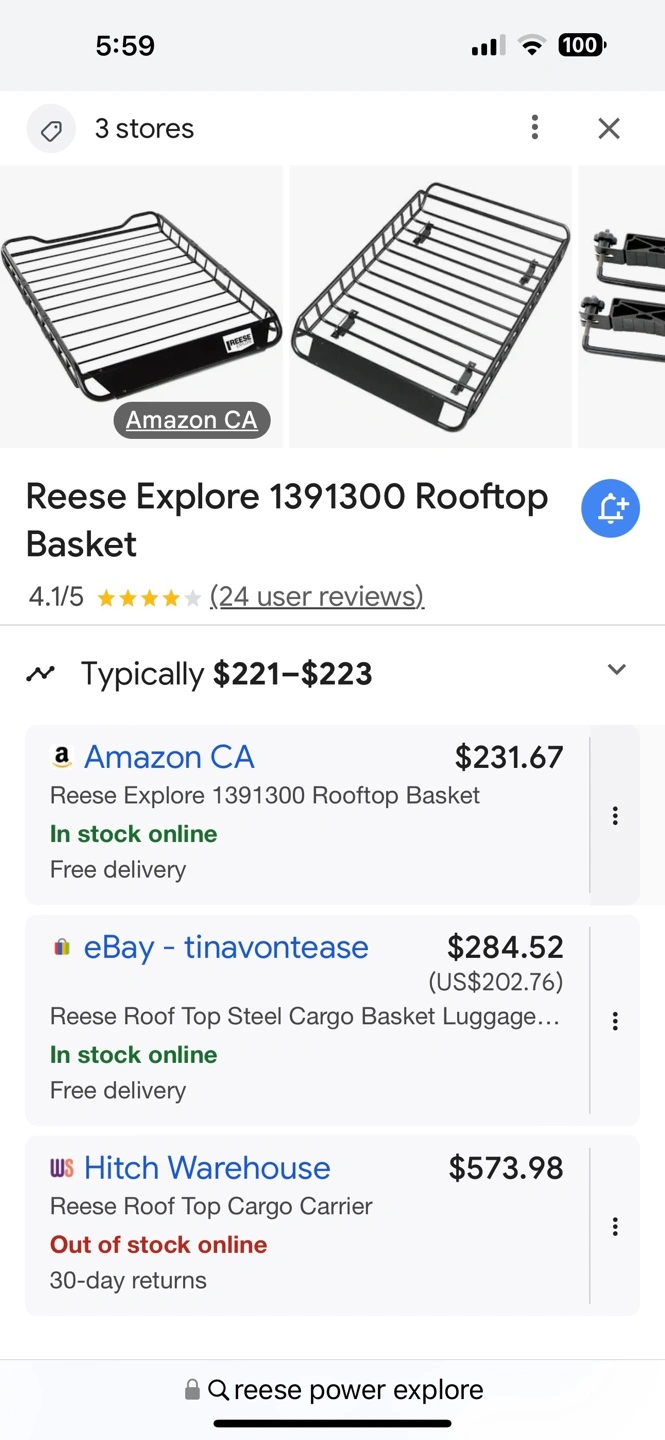This screenshot has height=1440, width=665.
Task: Tap the search magnifier icon in address bar
Action: tap(218, 1390)
